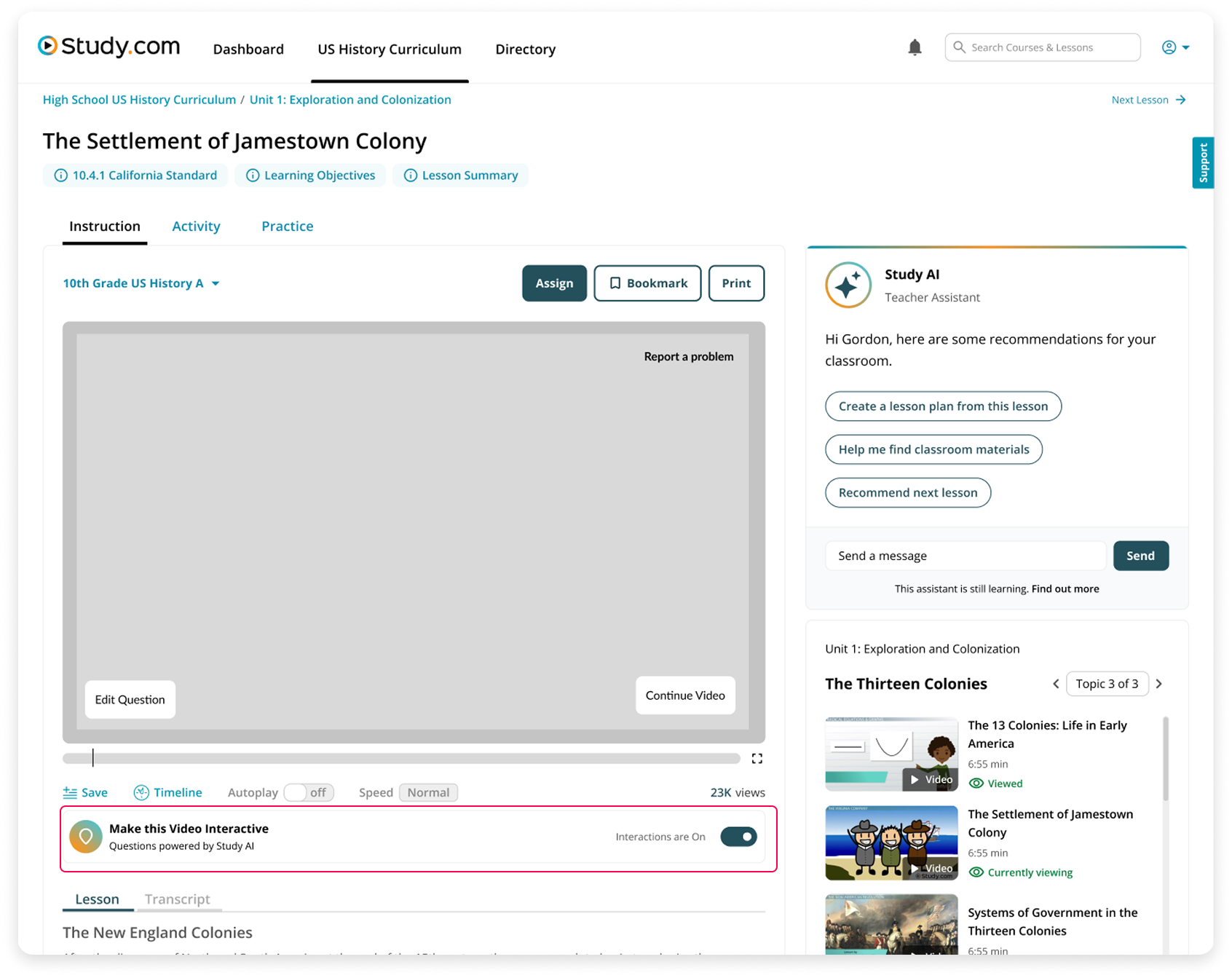Image resolution: width=1232 pixels, height=978 pixels.
Task: Switch to the Instruction tab
Action: 105,226
